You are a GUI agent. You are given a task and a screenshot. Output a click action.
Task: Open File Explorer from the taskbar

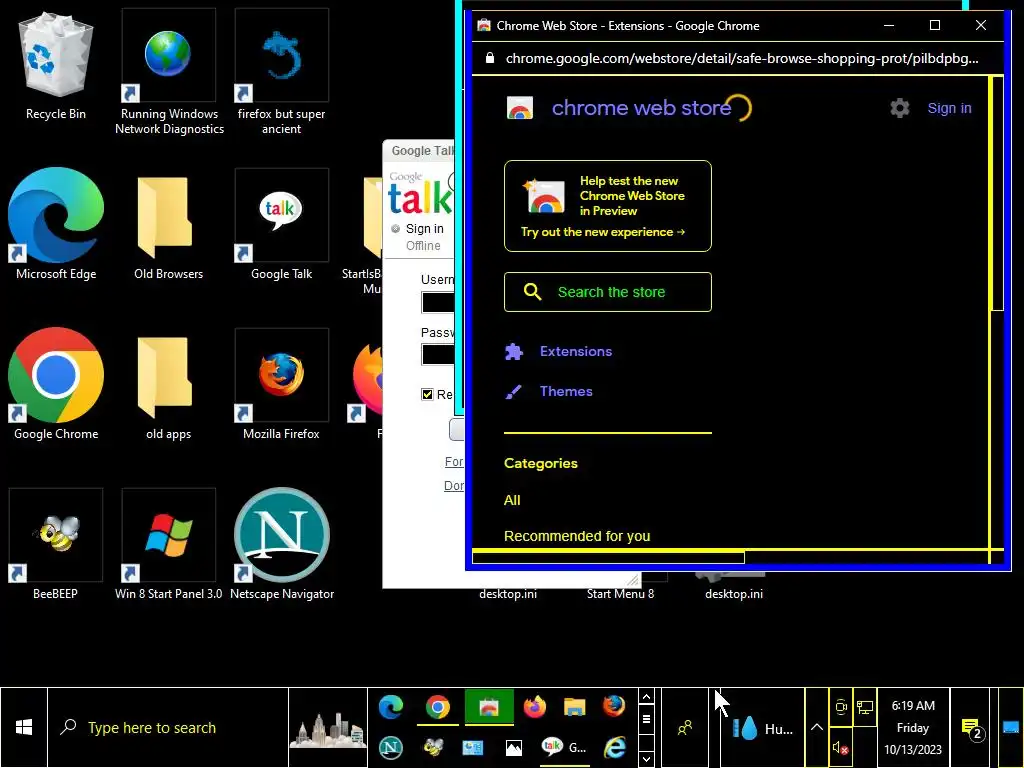pos(575,707)
